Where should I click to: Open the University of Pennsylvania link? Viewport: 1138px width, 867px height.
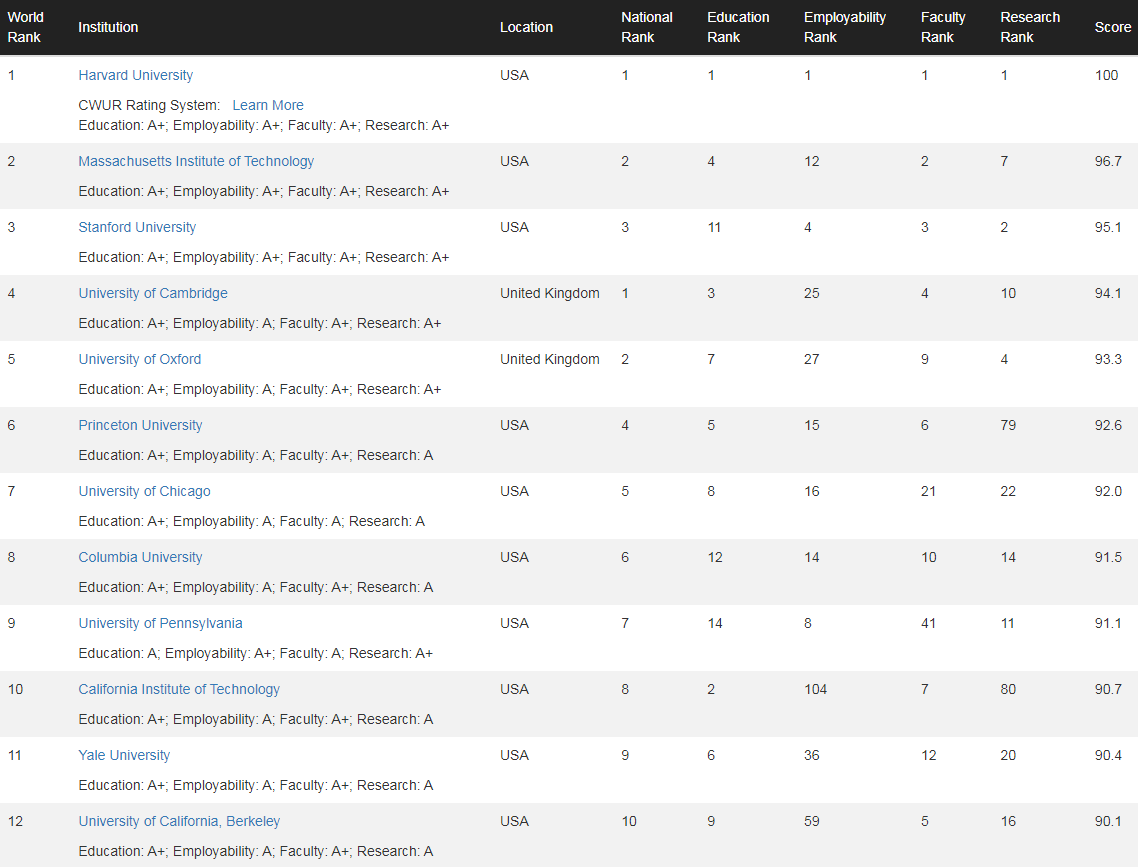[x=160, y=623]
